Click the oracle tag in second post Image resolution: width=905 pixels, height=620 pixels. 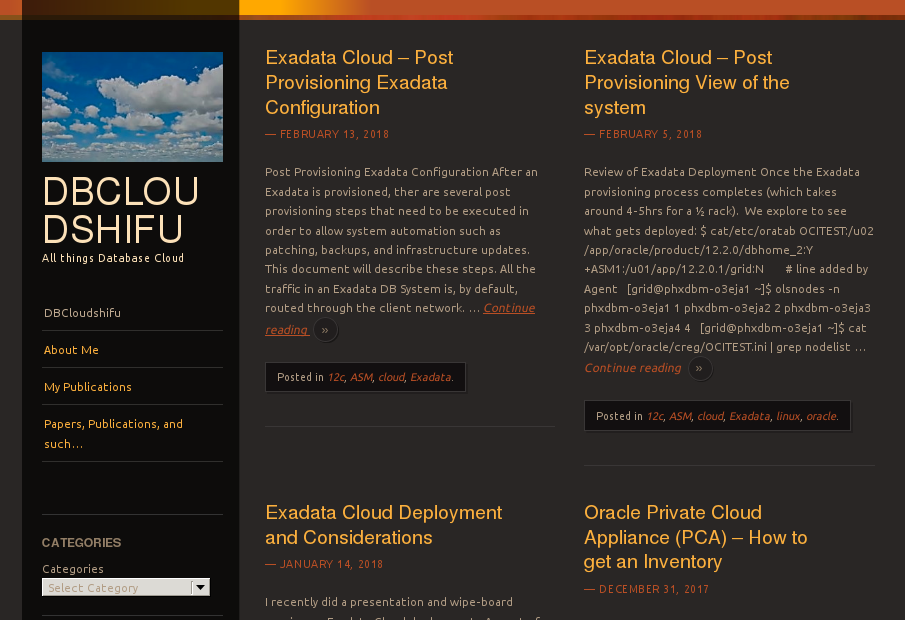coord(822,416)
